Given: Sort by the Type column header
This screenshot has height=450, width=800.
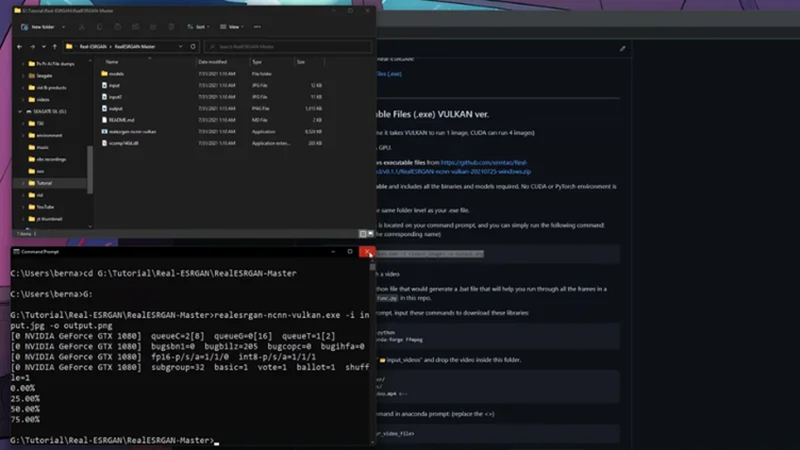Looking at the screenshot, I should pos(257,62).
